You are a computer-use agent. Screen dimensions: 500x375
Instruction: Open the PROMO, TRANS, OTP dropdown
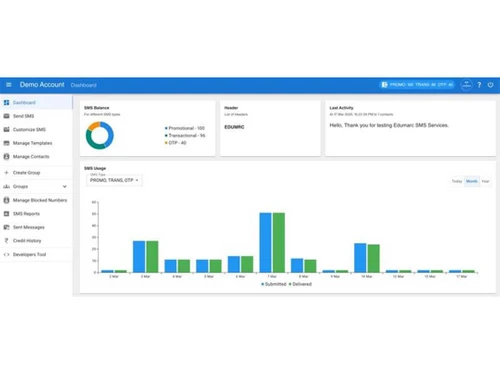pos(114,180)
